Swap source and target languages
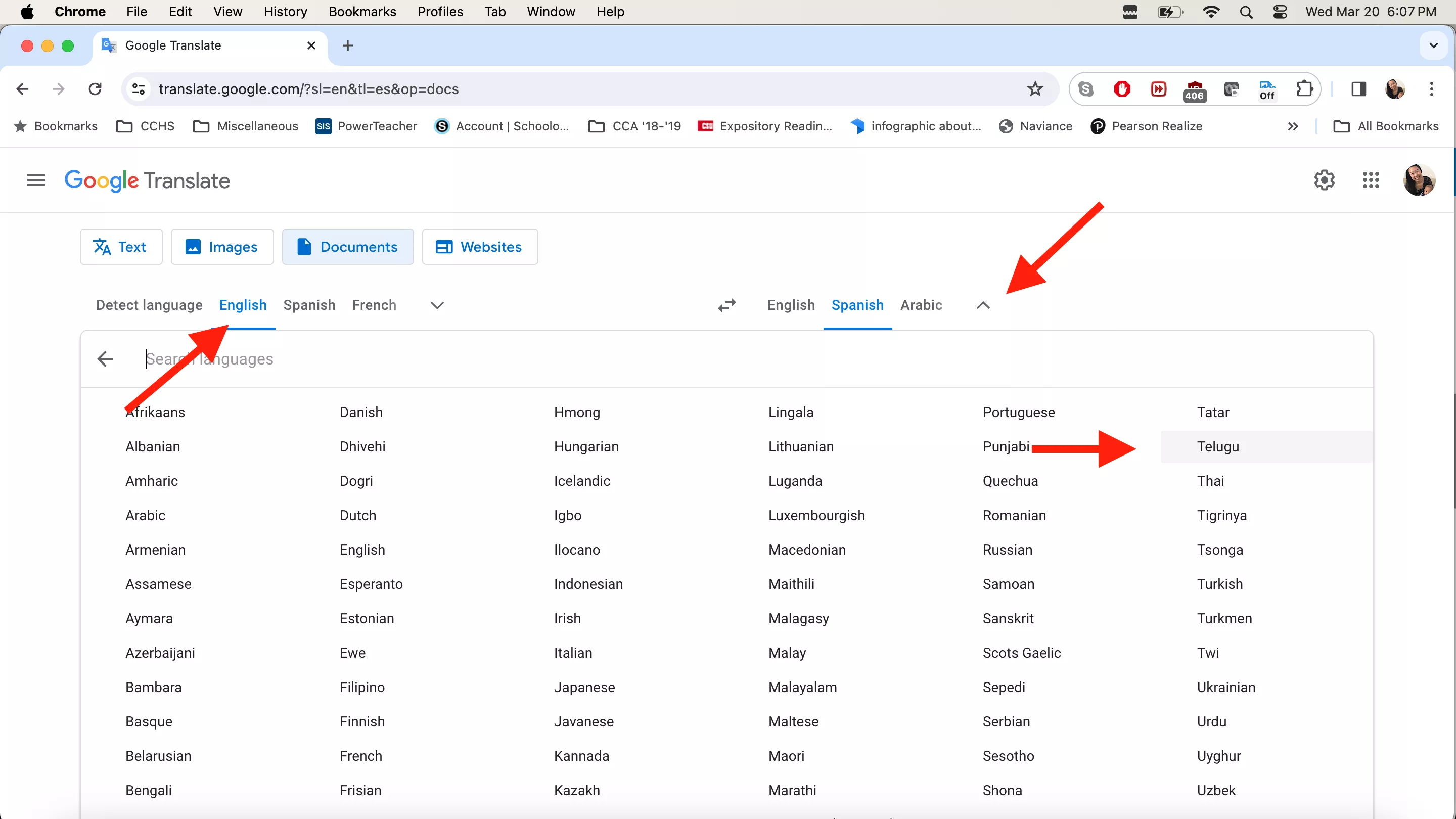 point(727,305)
